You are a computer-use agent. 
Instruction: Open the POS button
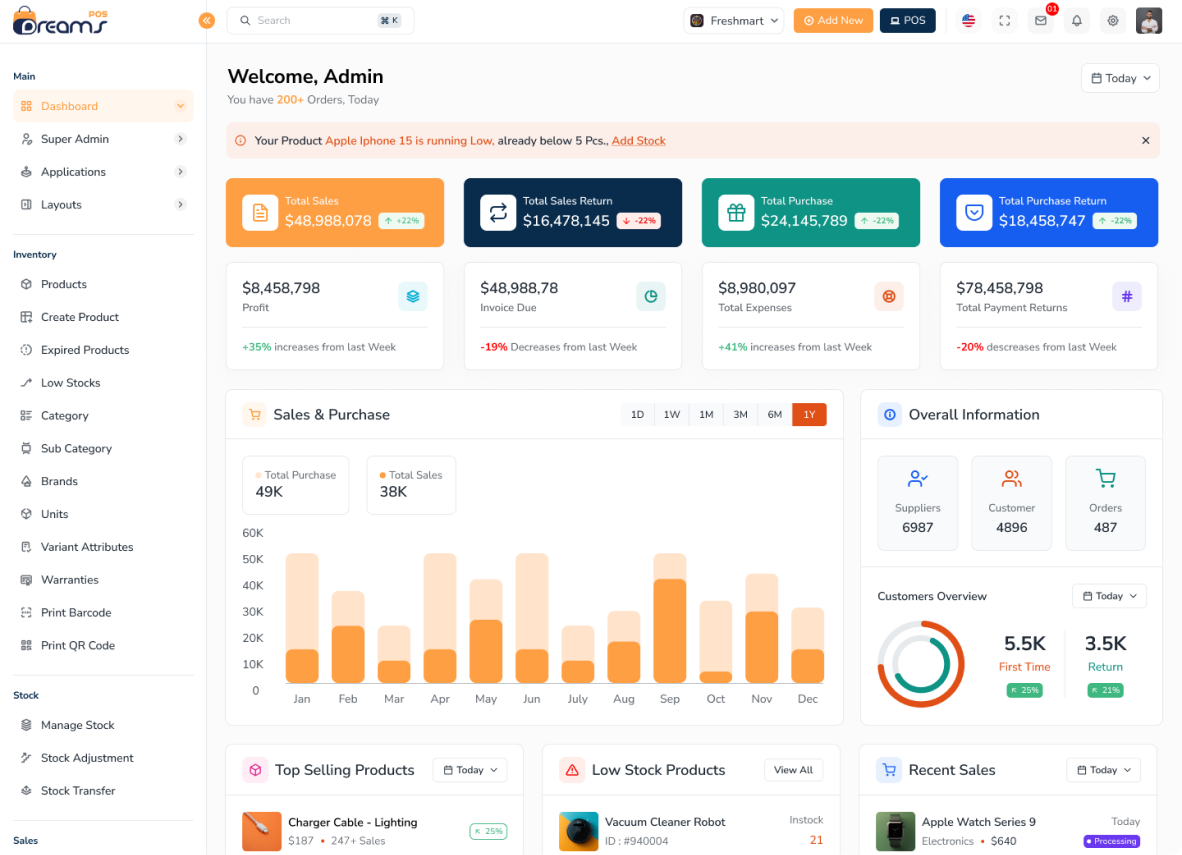click(x=908, y=20)
